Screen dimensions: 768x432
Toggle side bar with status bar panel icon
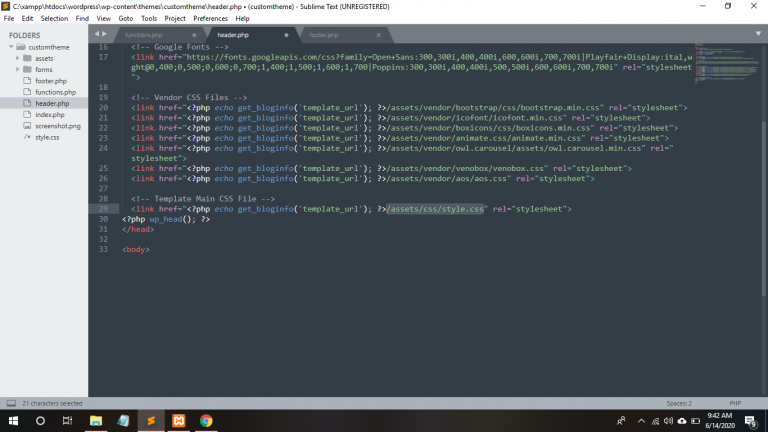[11, 404]
